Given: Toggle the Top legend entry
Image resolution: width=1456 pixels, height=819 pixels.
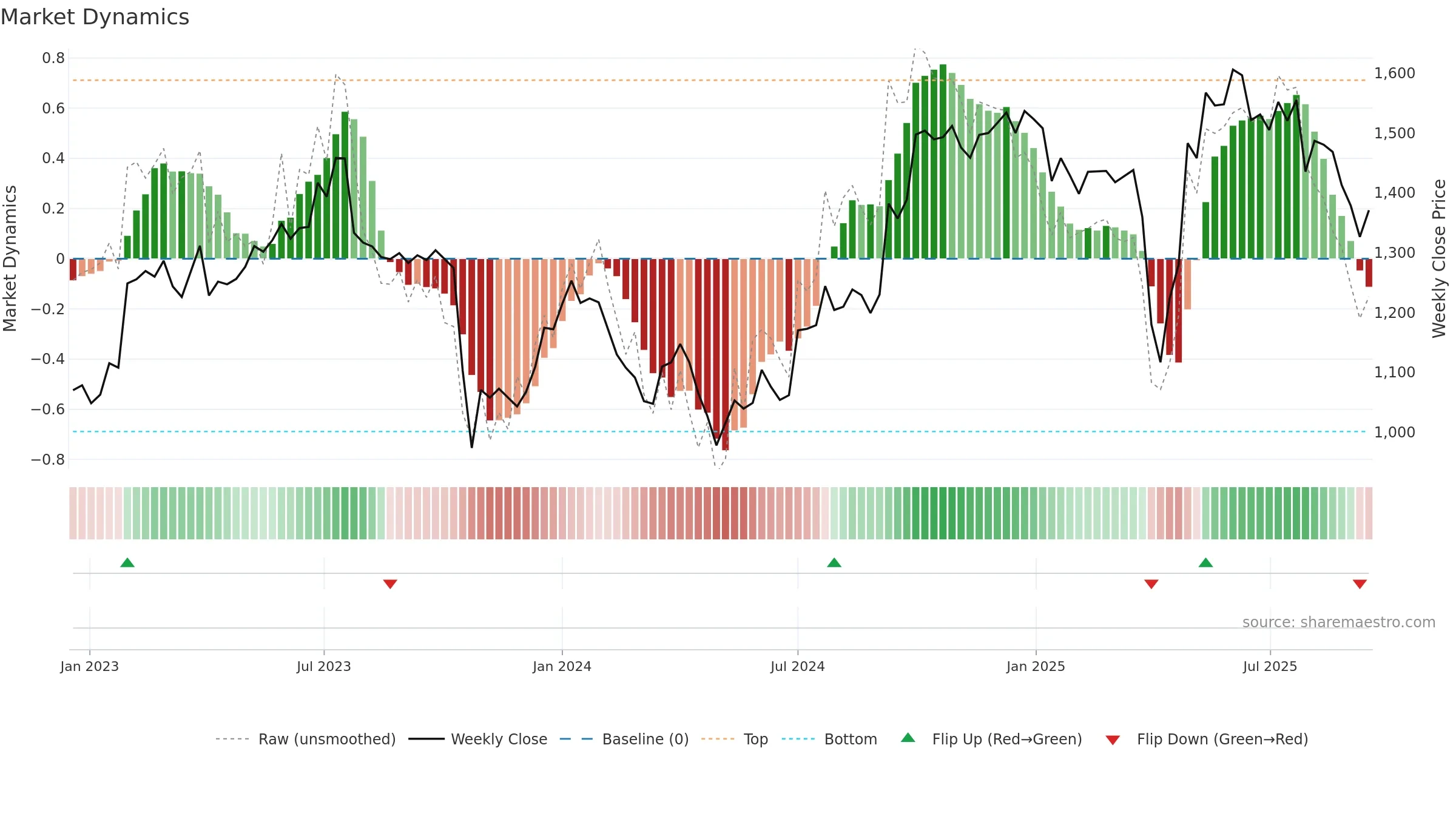Looking at the screenshot, I should pyautogui.click(x=735, y=739).
